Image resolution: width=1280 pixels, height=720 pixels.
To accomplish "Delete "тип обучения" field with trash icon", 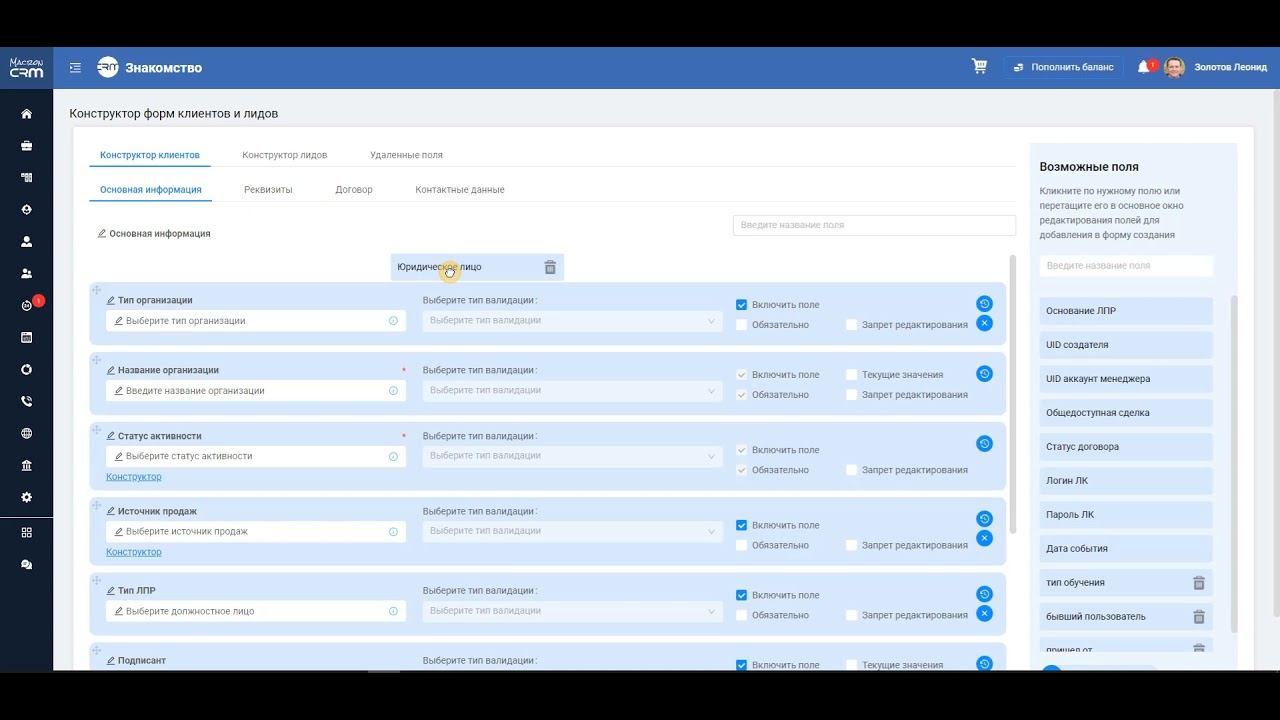I will click(1199, 583).
